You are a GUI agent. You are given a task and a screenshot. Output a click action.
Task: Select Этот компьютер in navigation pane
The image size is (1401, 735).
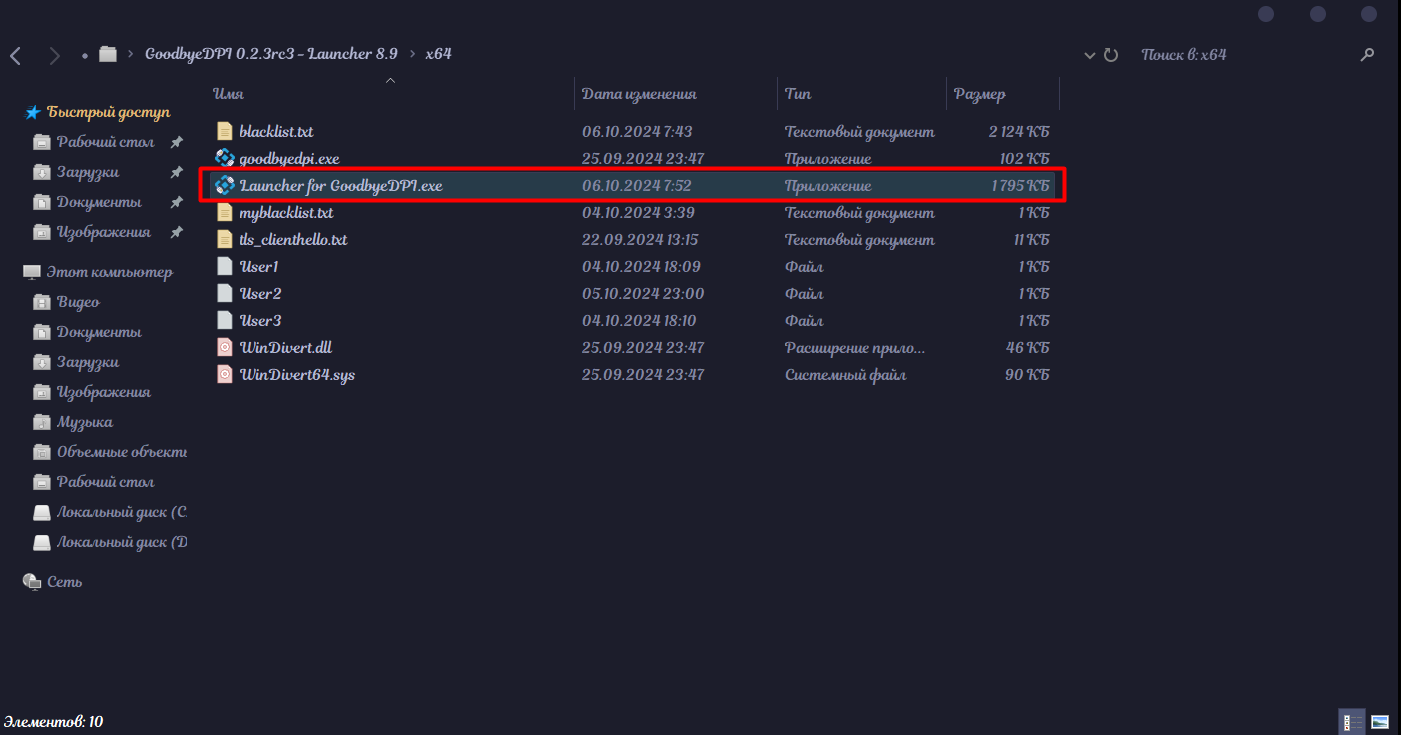tap(109, 272)
